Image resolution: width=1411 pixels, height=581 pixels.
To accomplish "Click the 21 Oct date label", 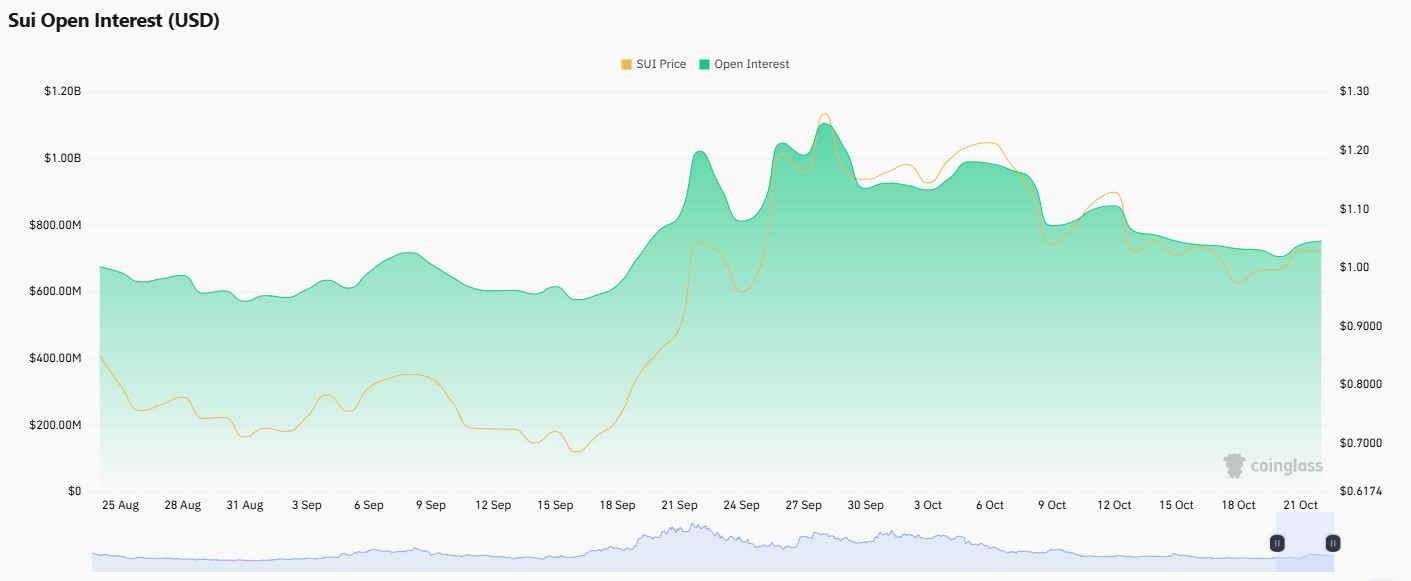I will (x=1300, y=505).
